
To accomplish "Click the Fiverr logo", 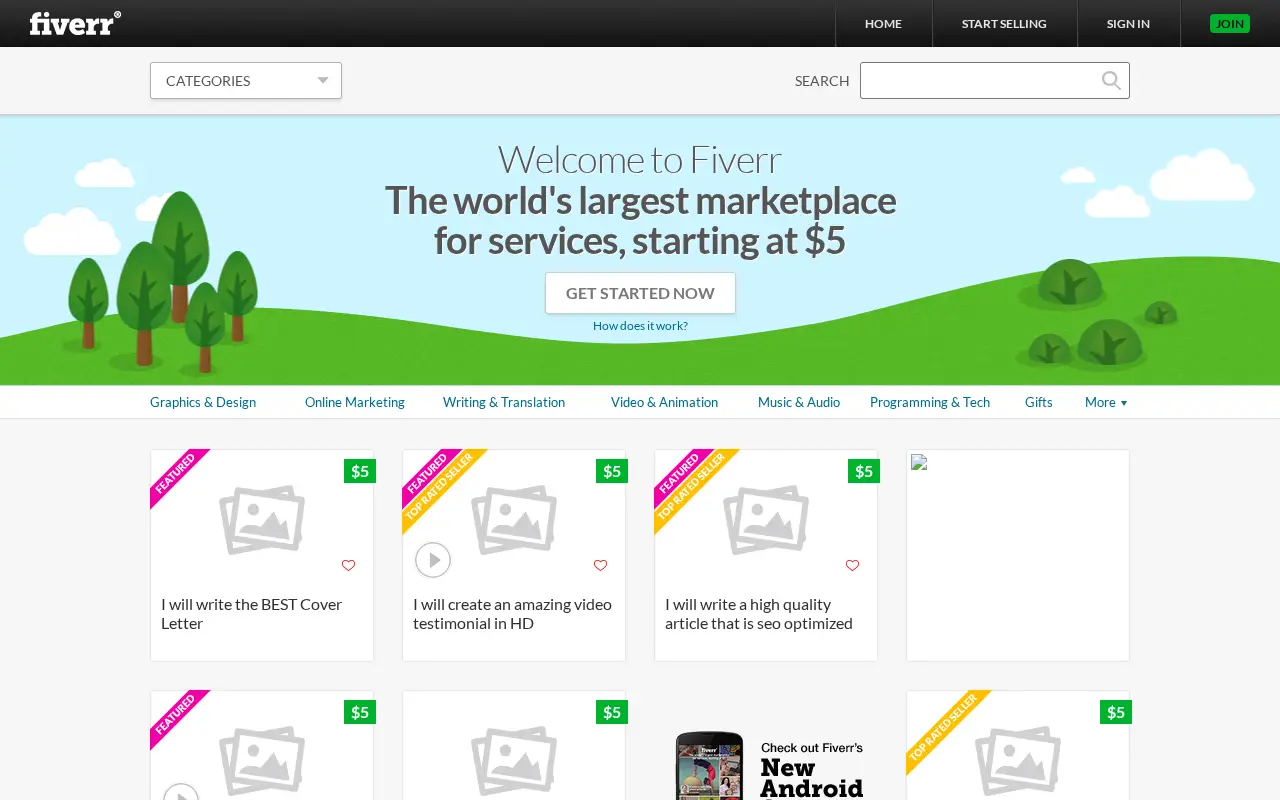I will (75, 23).
